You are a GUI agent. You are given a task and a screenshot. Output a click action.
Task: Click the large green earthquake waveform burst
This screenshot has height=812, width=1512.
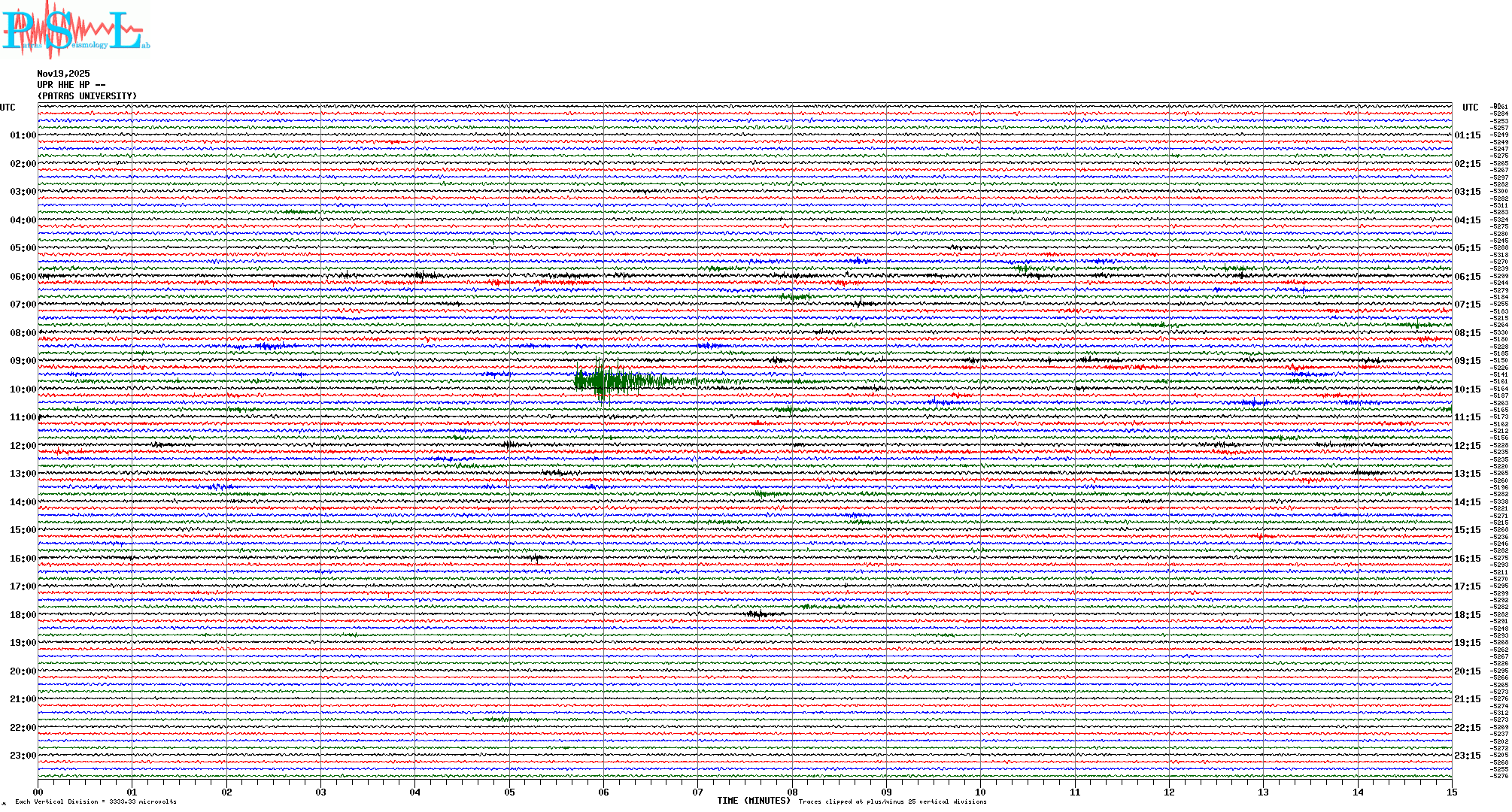602,381
